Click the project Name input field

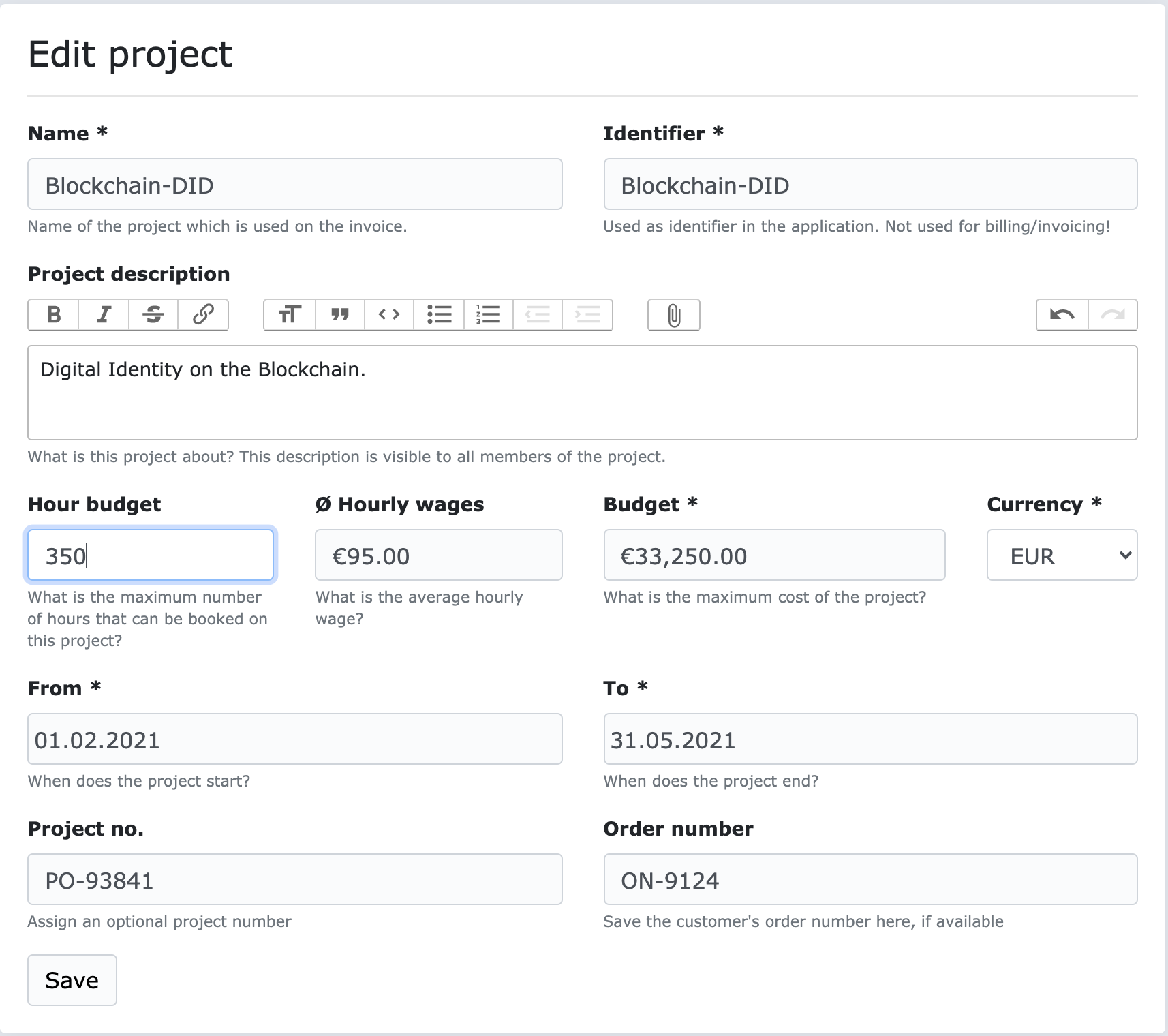coord(294,184)
